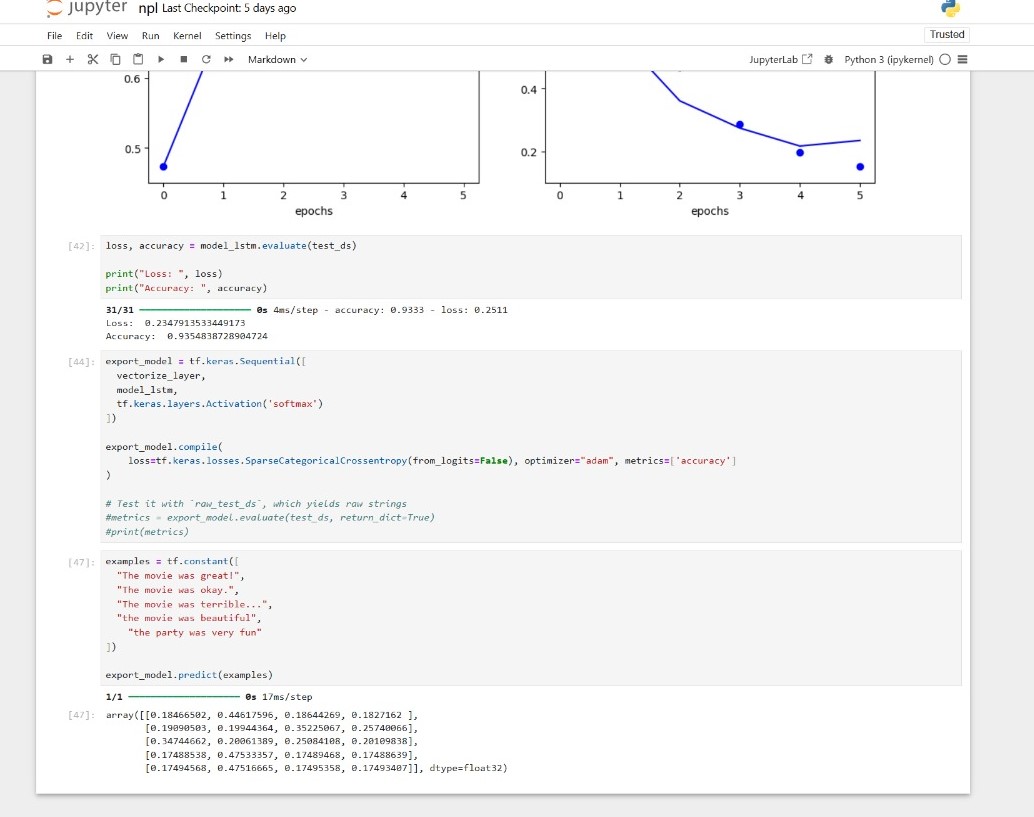The width and height of the screenshot is (1034, 817).
Task: Open the debugger bug icon
Action: click(828, 60)
